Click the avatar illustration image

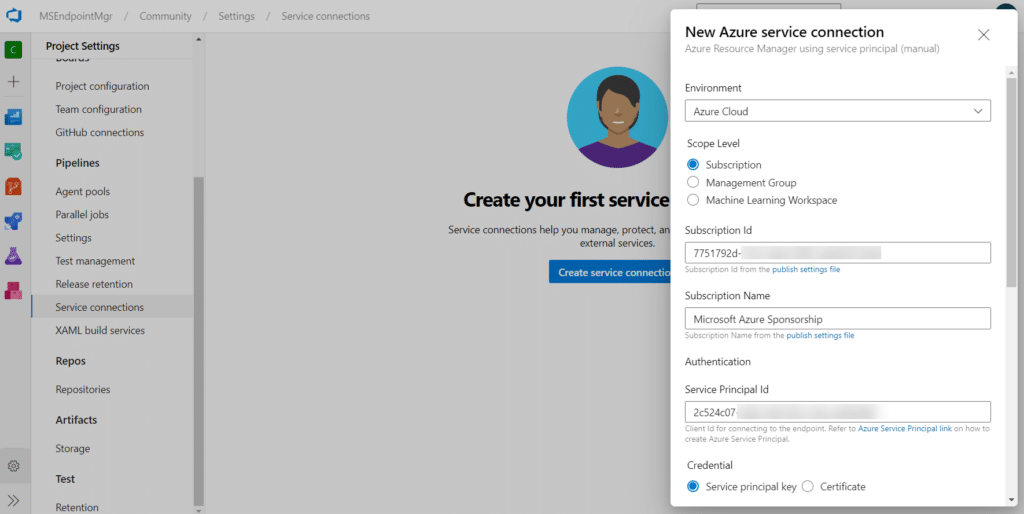click(x=616, y=118)
